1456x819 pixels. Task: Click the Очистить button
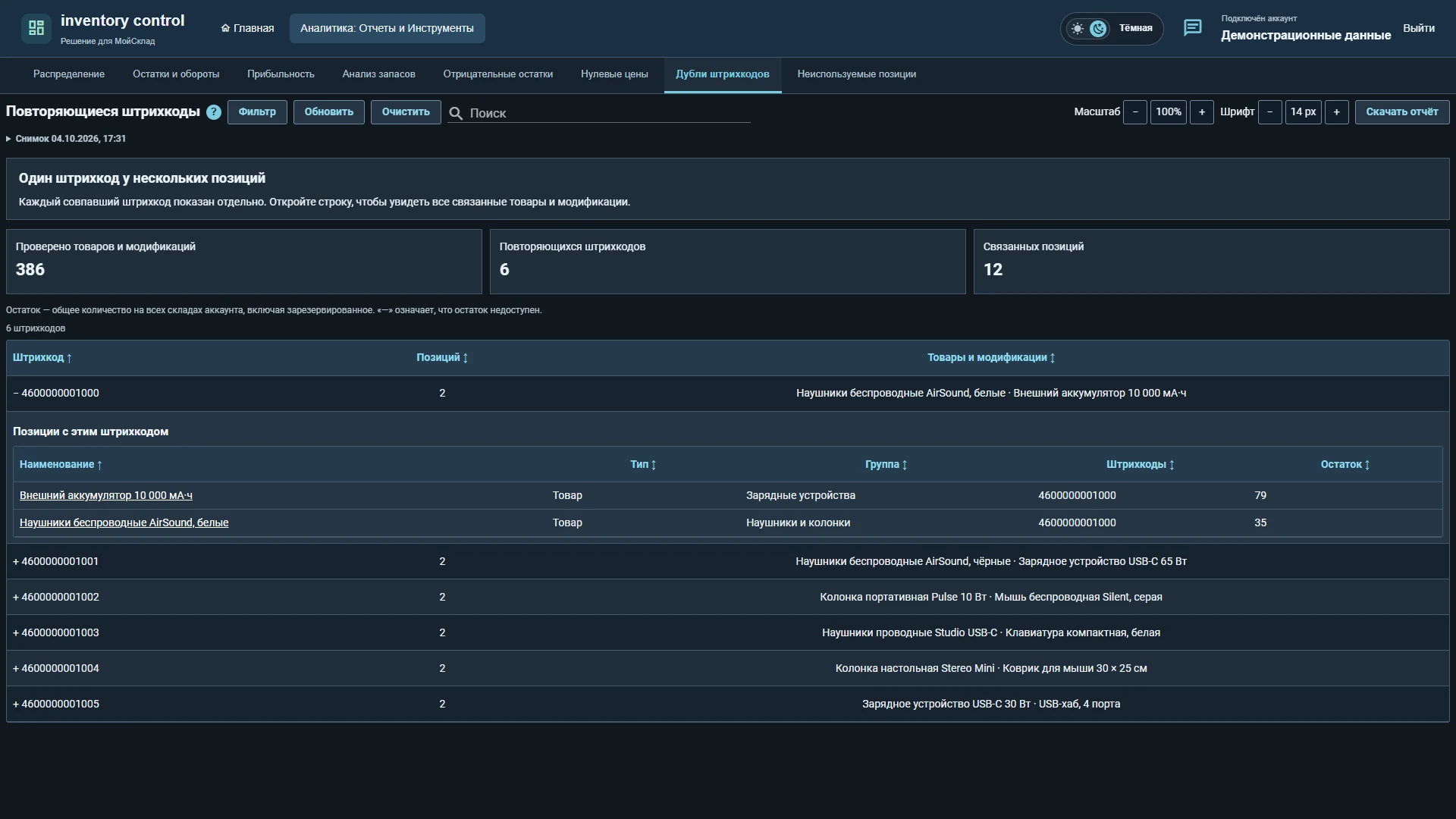point(406,112)
